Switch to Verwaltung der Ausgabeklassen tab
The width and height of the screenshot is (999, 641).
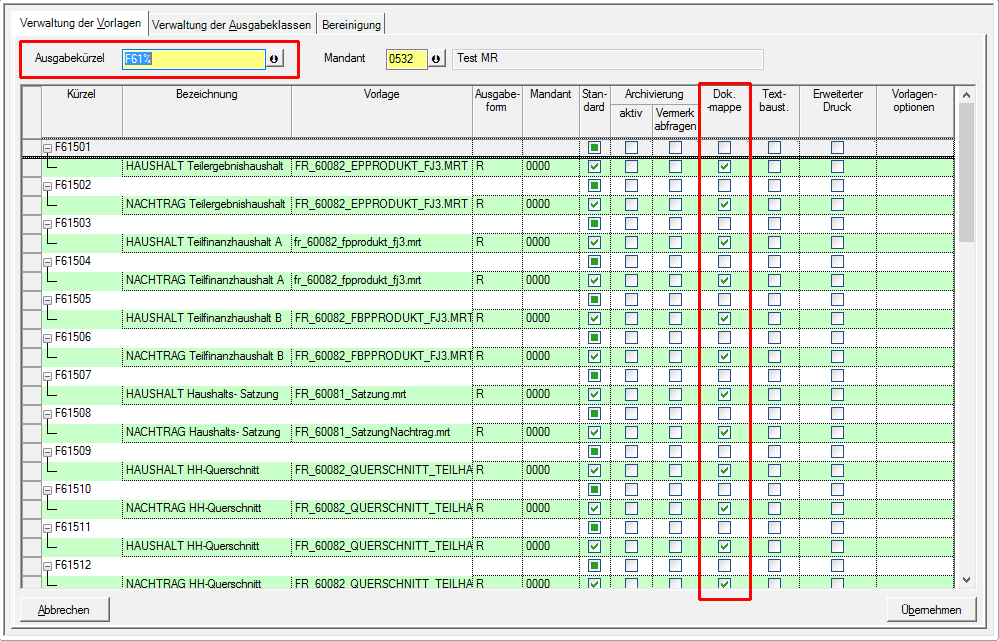pyautogui.click(x=232, y=25)
